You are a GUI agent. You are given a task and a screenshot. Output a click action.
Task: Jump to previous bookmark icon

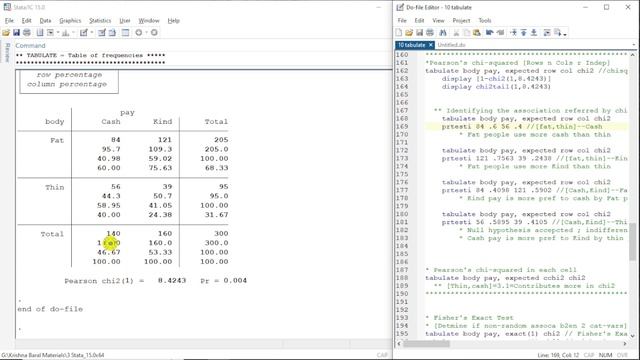pos(524,33)
